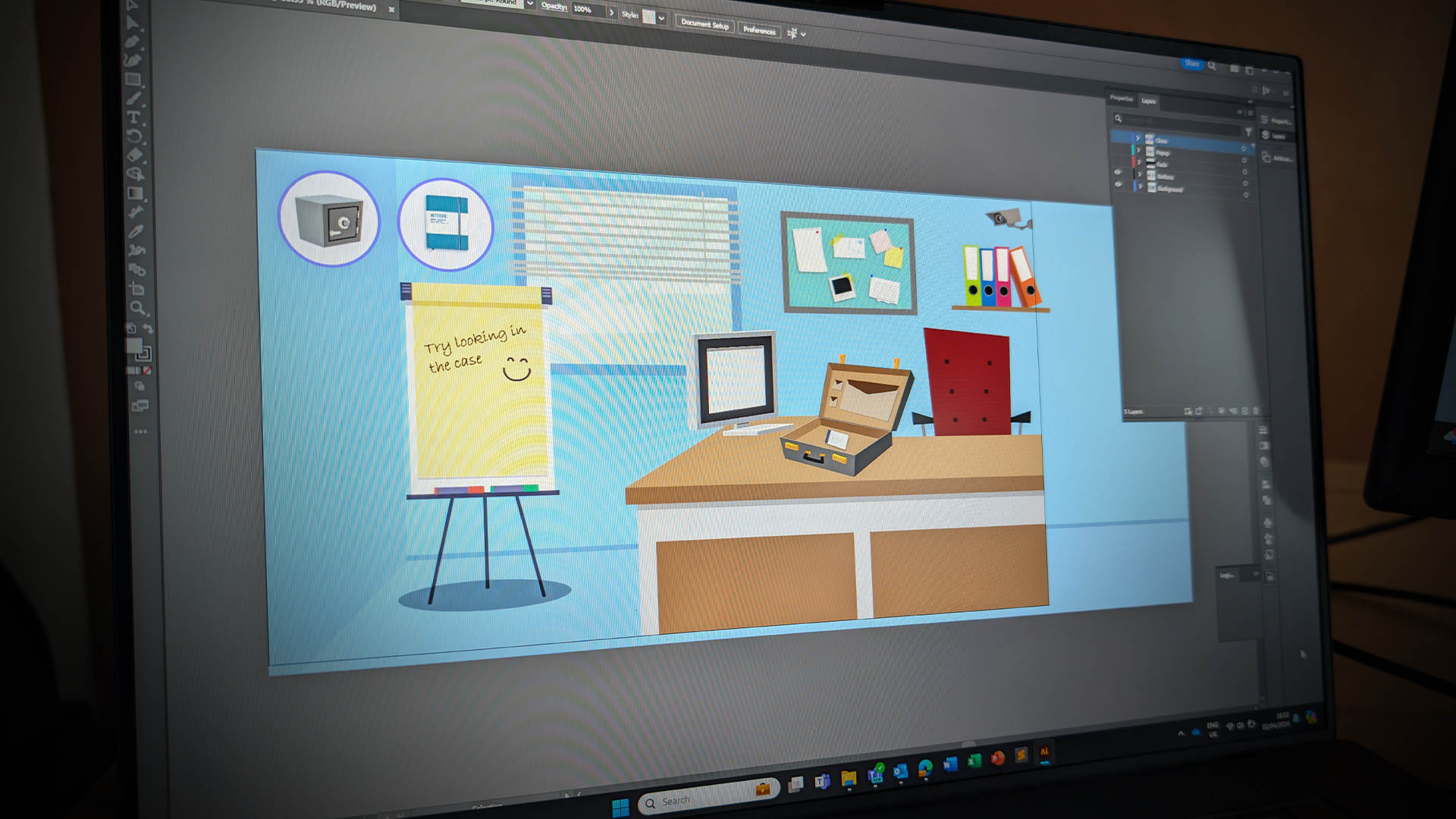Click the Preferences button
The height and width of the screenshot is (819, 1456).
pos(759,30)
